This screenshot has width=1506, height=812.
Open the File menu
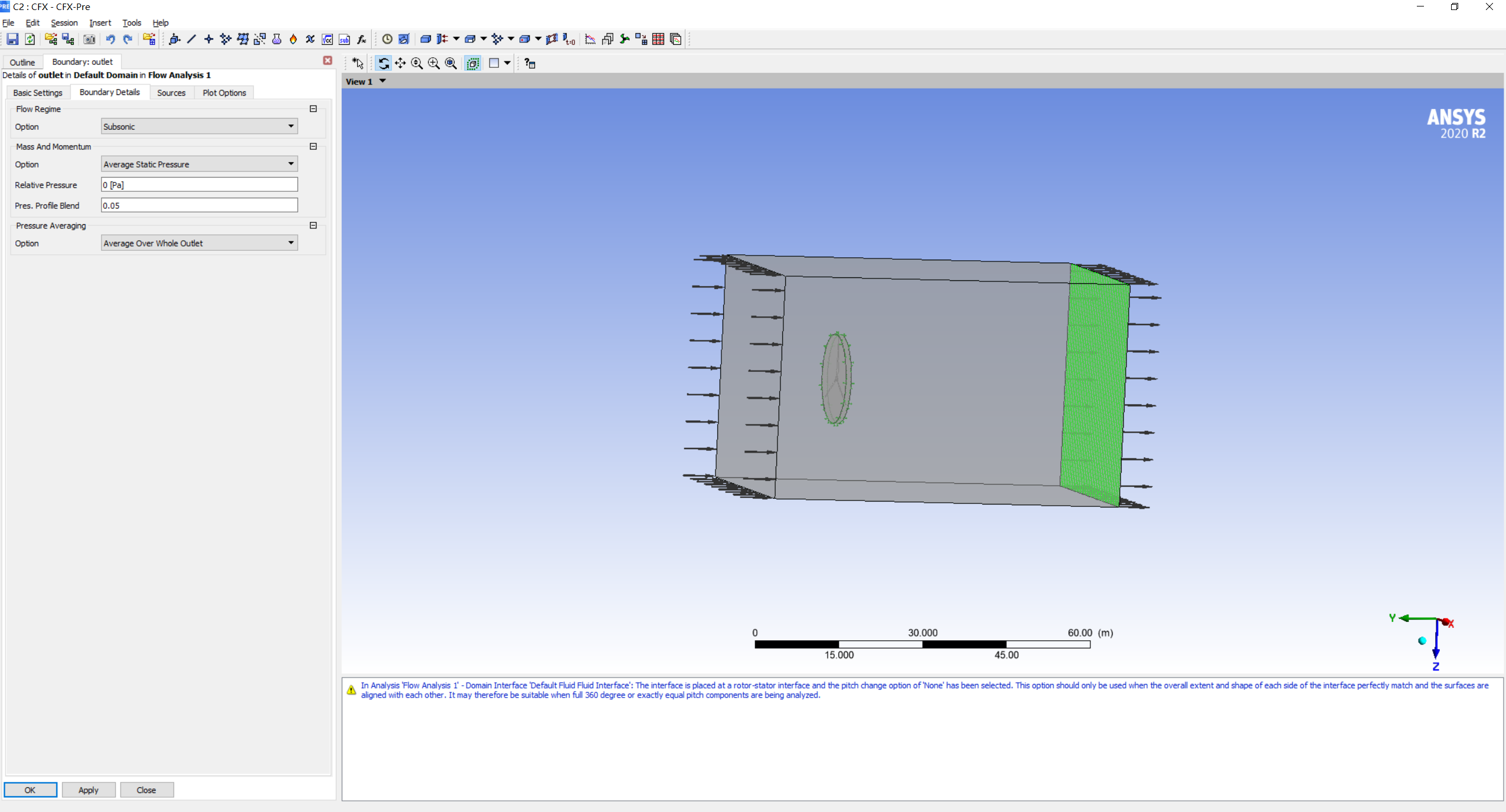[8, 22]
